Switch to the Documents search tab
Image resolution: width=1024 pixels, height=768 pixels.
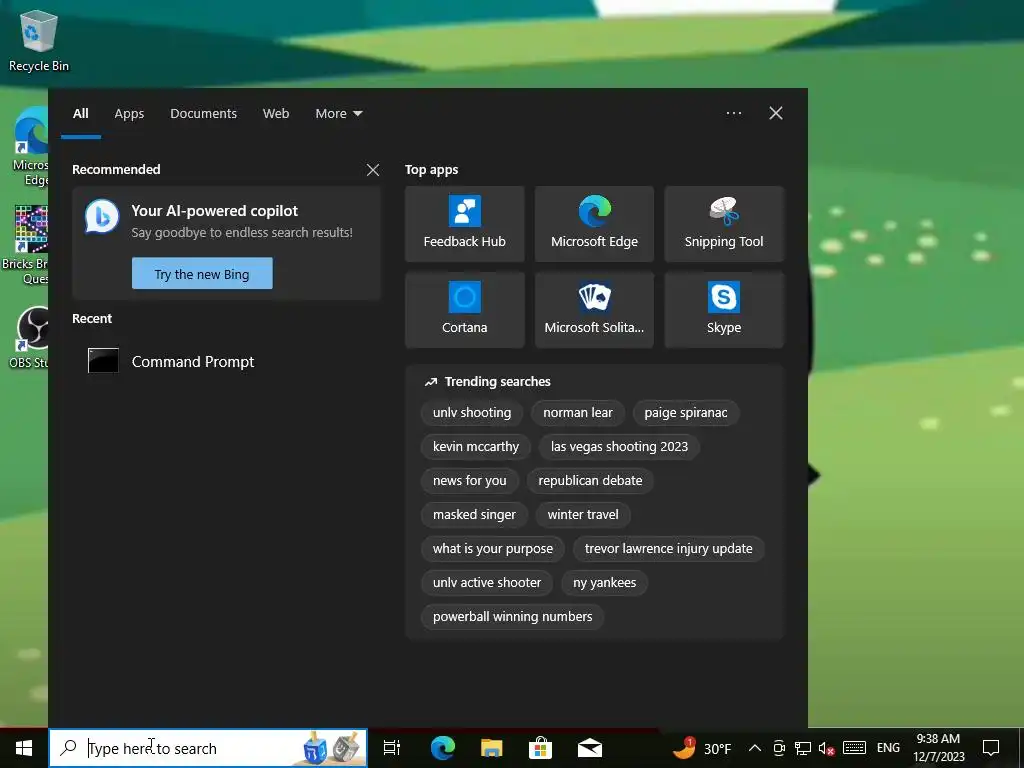click(x=204, y=114)
